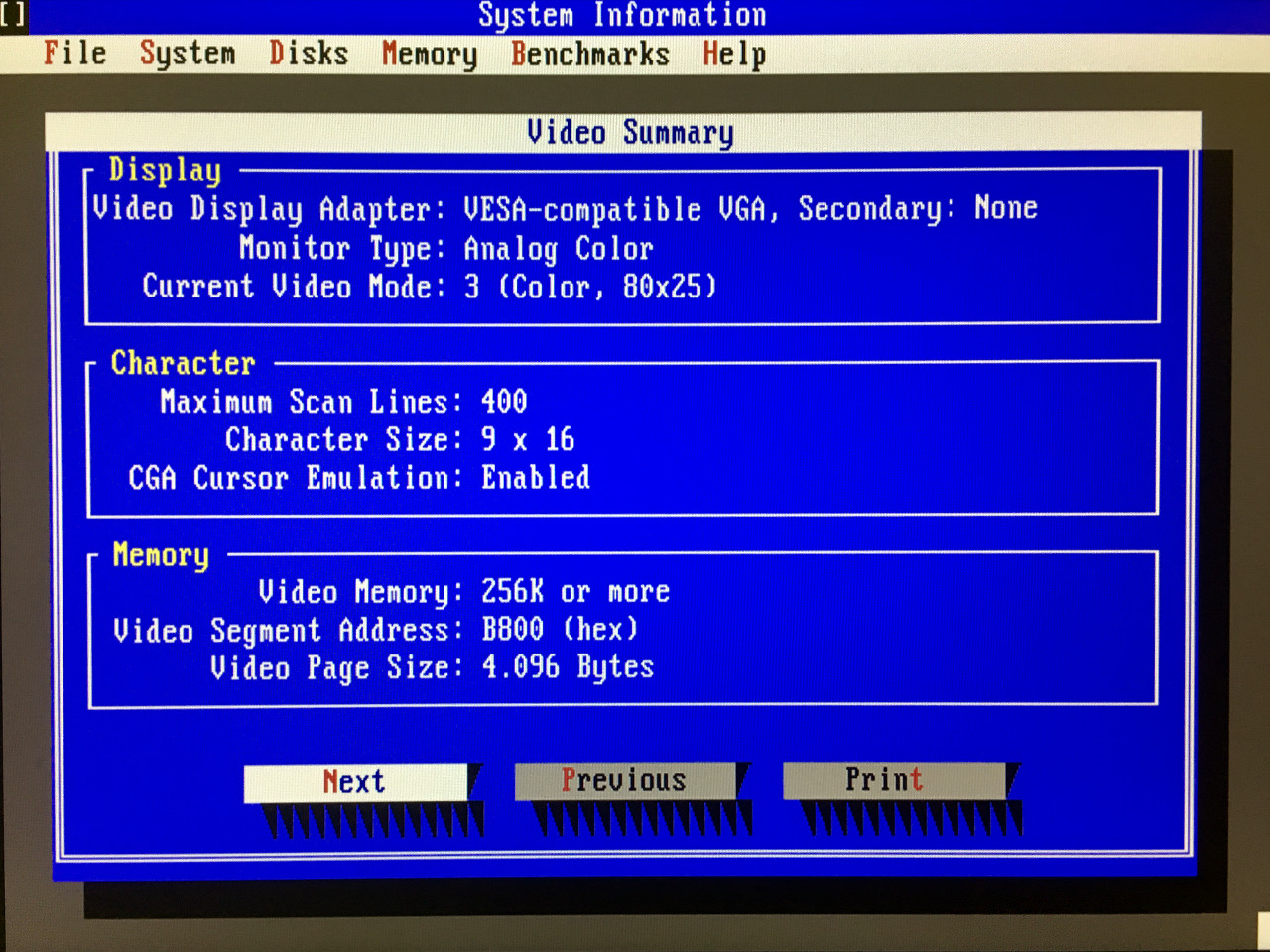Open the System menu
Screen dimensions: 1270x952
(188, 54)
